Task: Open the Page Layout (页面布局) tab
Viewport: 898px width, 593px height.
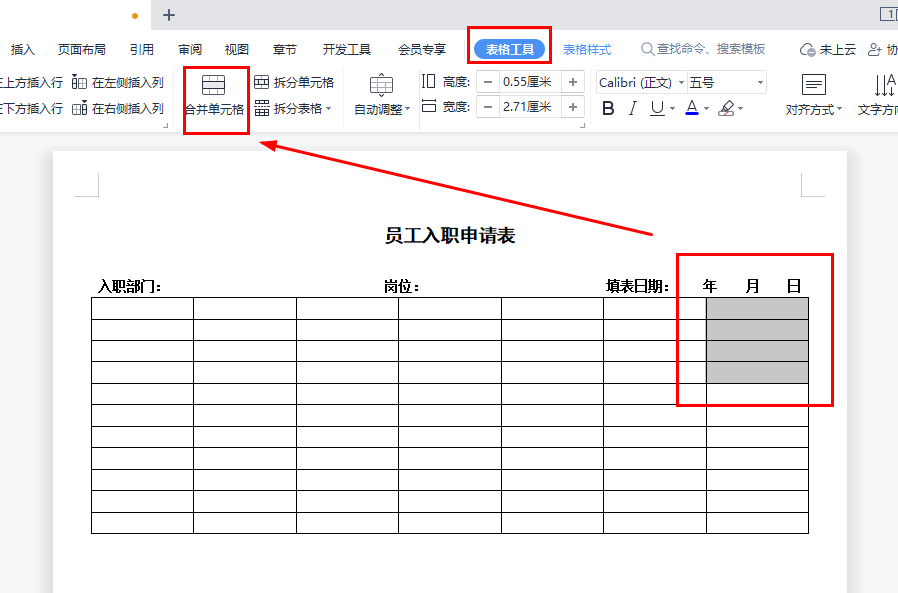Action: (x=82, y=50)
